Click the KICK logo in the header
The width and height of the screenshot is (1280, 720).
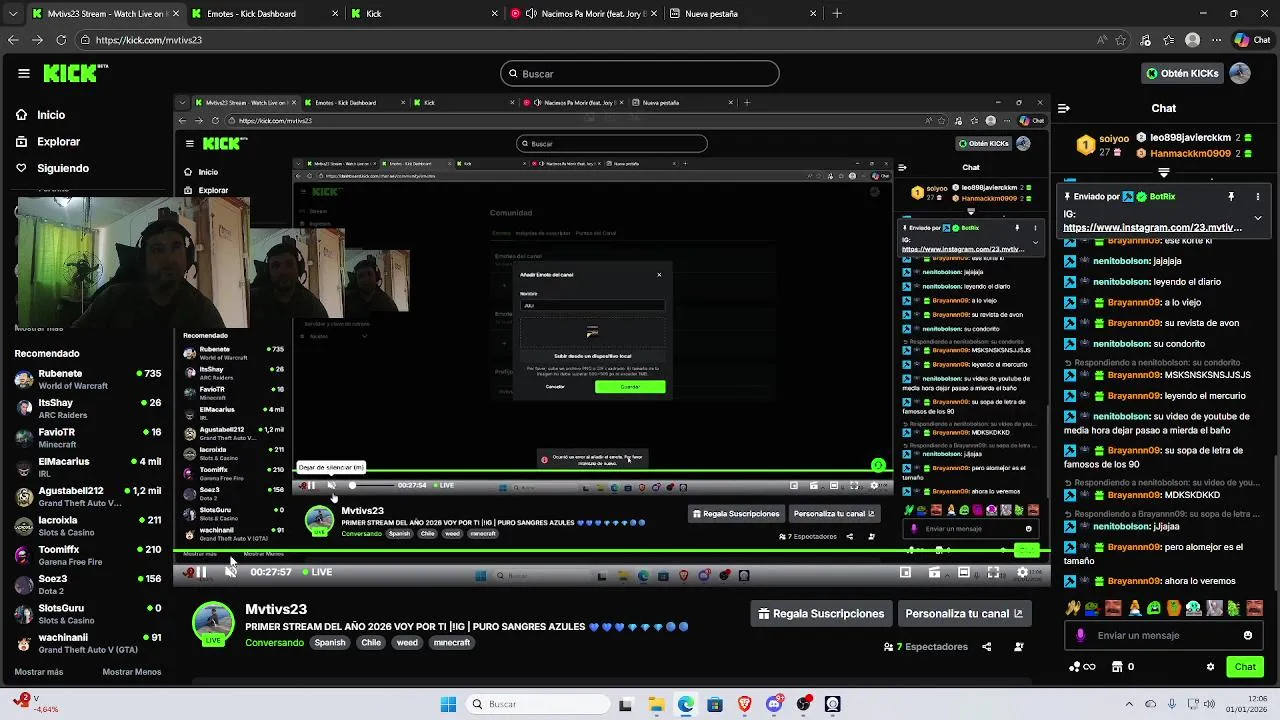point(75,73)
